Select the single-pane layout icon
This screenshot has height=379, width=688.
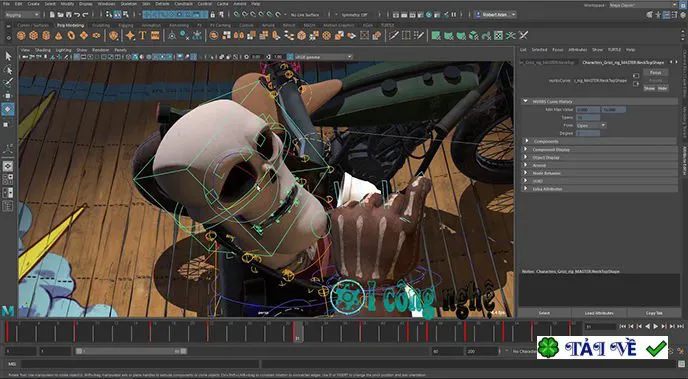coord(8,166)
